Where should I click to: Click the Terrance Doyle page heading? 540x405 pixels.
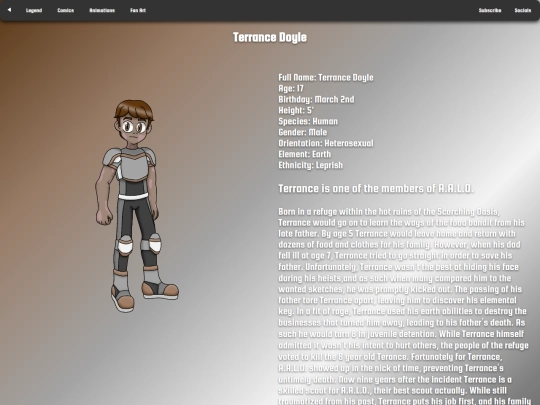point(270,37)
